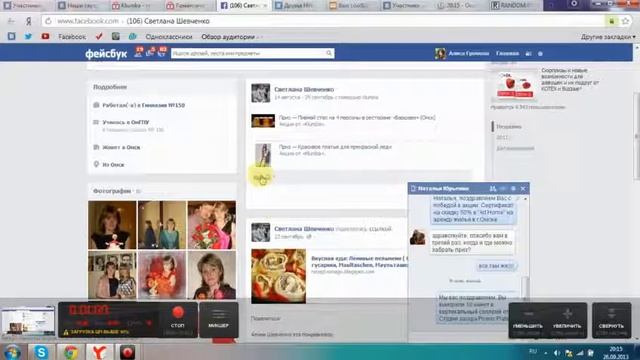
Task: Open the food post image thumbnail
Action: pyautogui.click(x=278, y=276)
